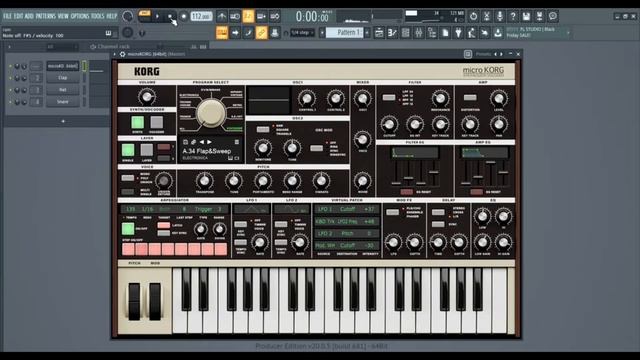This screenshot has height=360, width=640.
Task: Click the VOLUME knob on microKORG
Action: point(147,97)
